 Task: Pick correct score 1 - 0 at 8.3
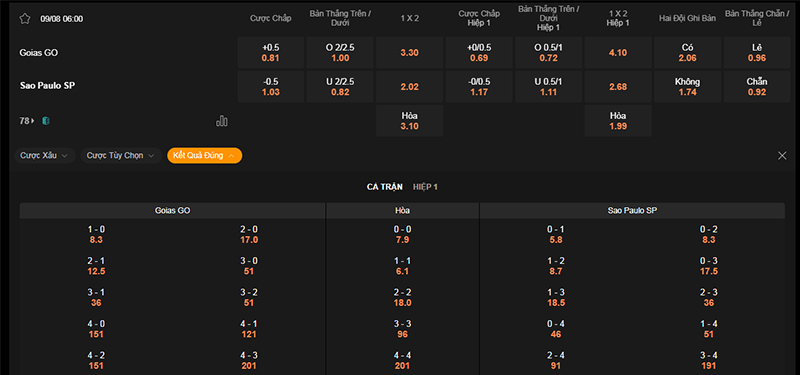(x=96, y=235)
